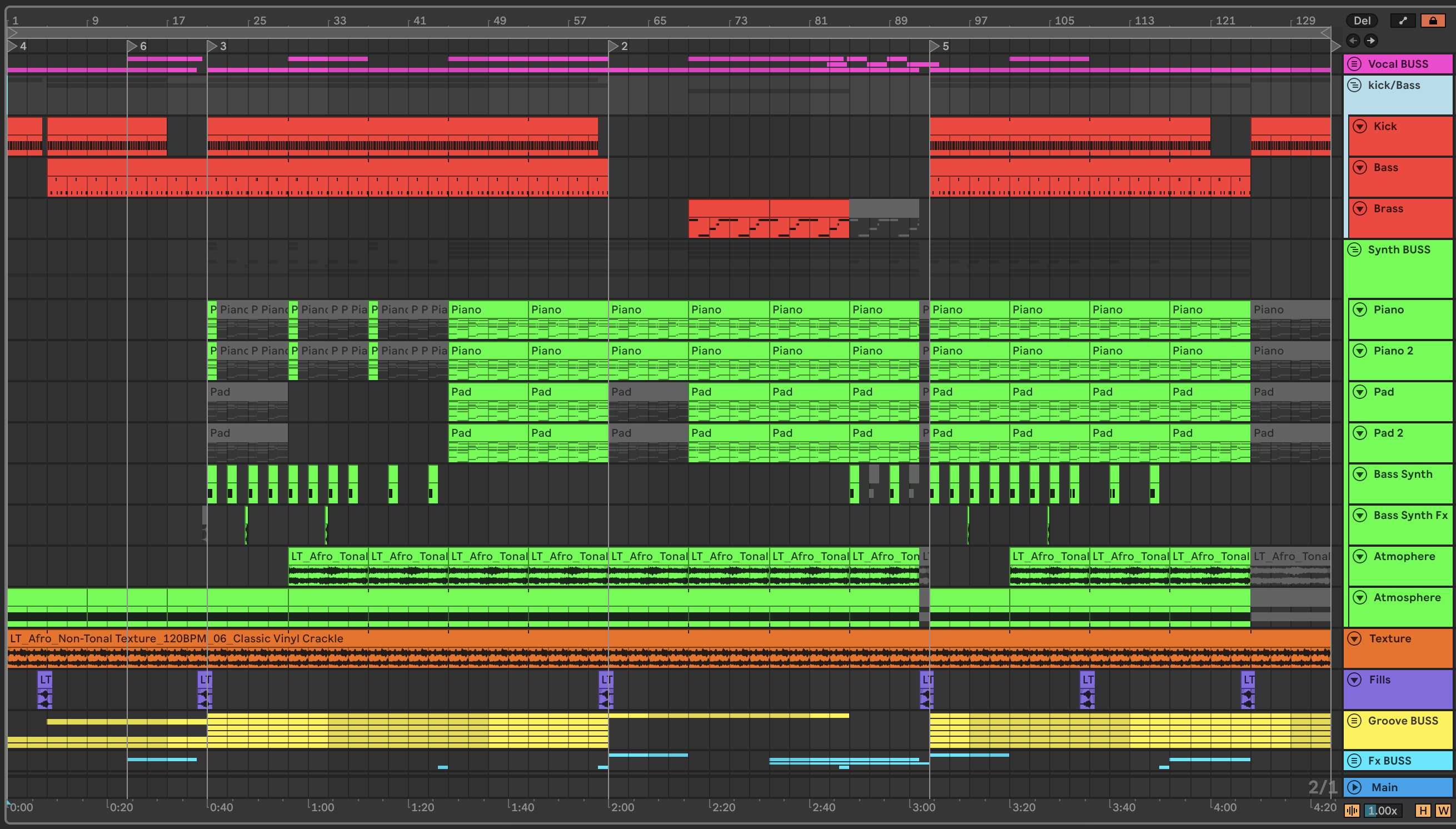Toggle the orange lock envelopes button
This screenshot has width=1456, height=829.
[1433, 21]
